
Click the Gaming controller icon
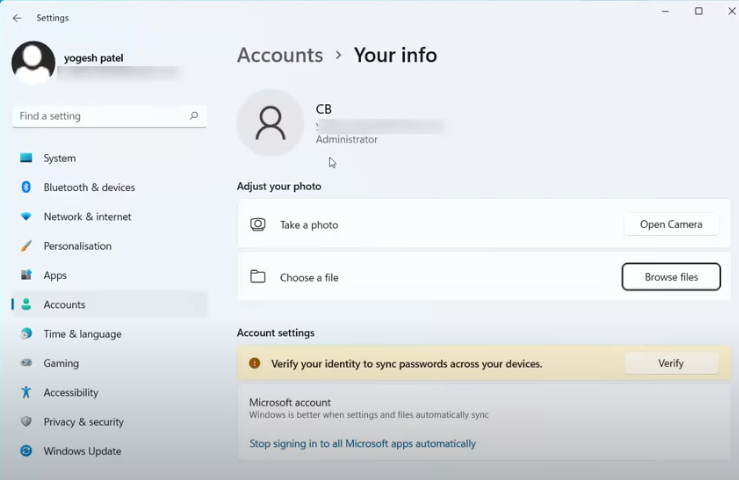26,363
